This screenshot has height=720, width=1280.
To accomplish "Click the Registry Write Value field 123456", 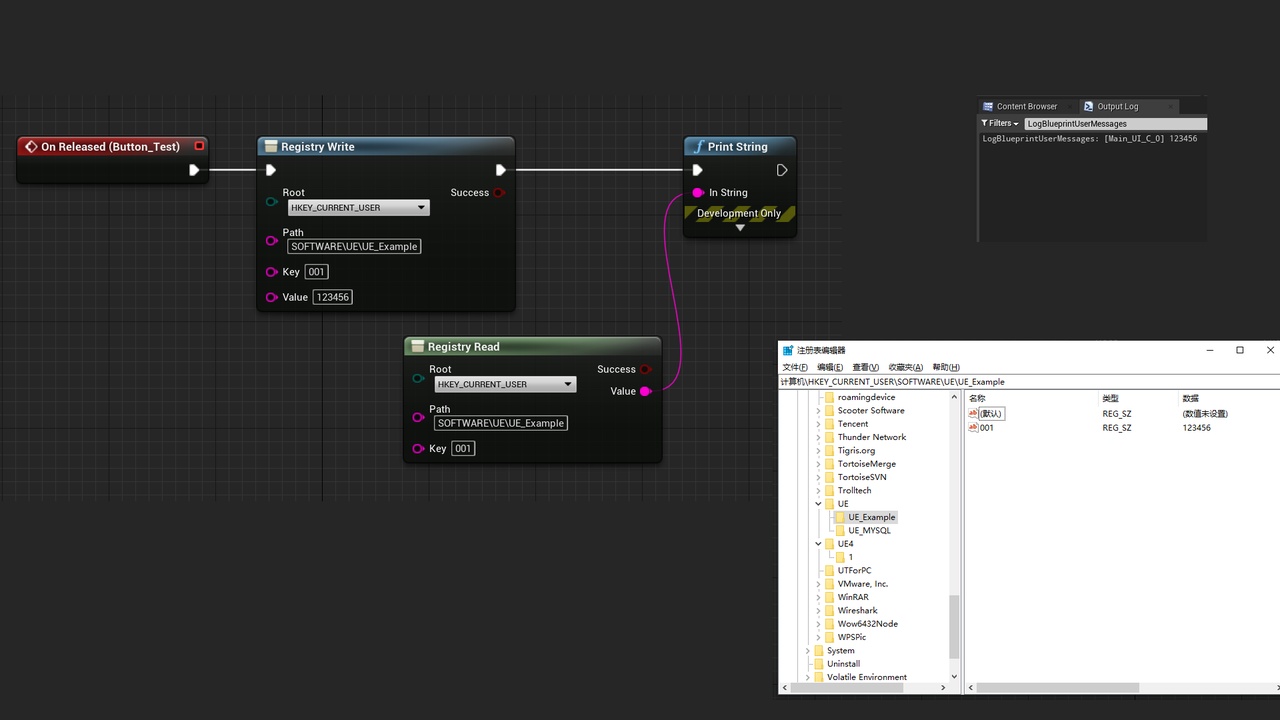I will (333, 297).
